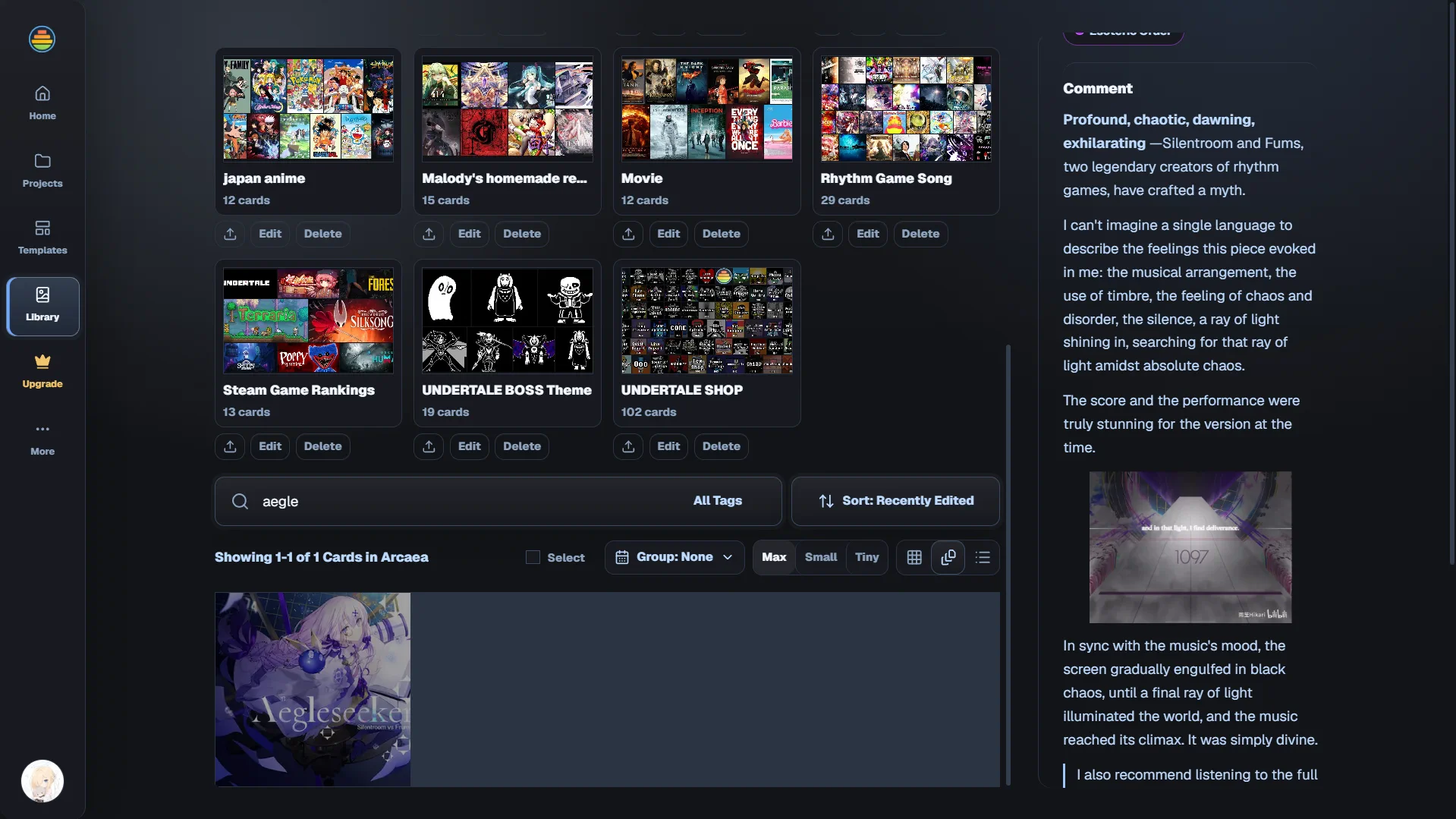Delete the japan anime collection
This screenshot has height=819, width=1456.
pos(323,234)
